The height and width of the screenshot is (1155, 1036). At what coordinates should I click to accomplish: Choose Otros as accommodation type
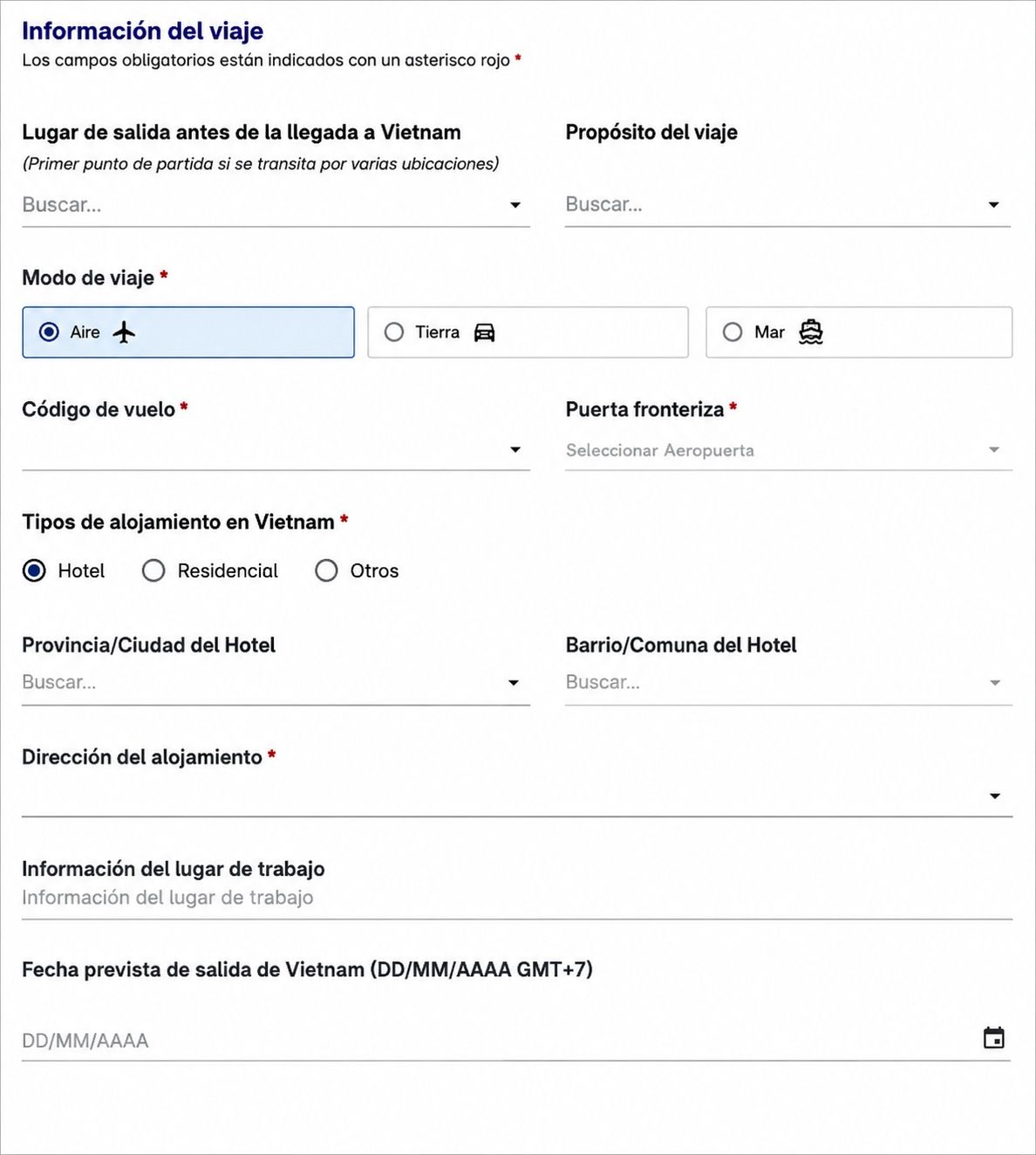326,571
